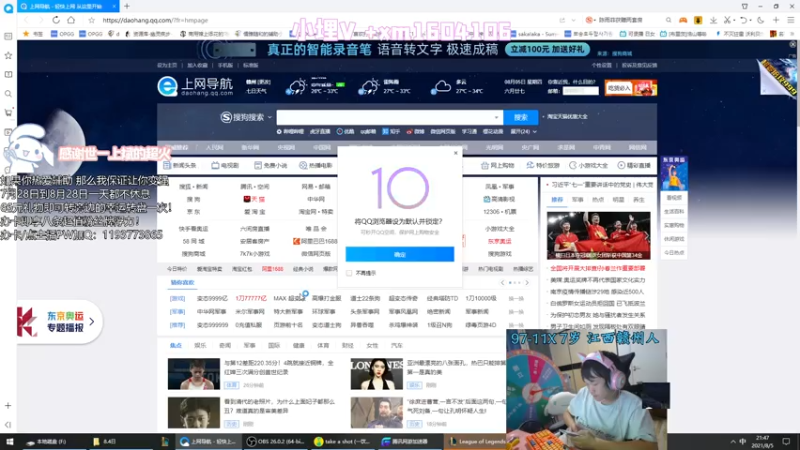Open the boxer news thumbnail
The height and width of the screenshot is (450, 800).
pyautogui.click(x=194, y=373)
